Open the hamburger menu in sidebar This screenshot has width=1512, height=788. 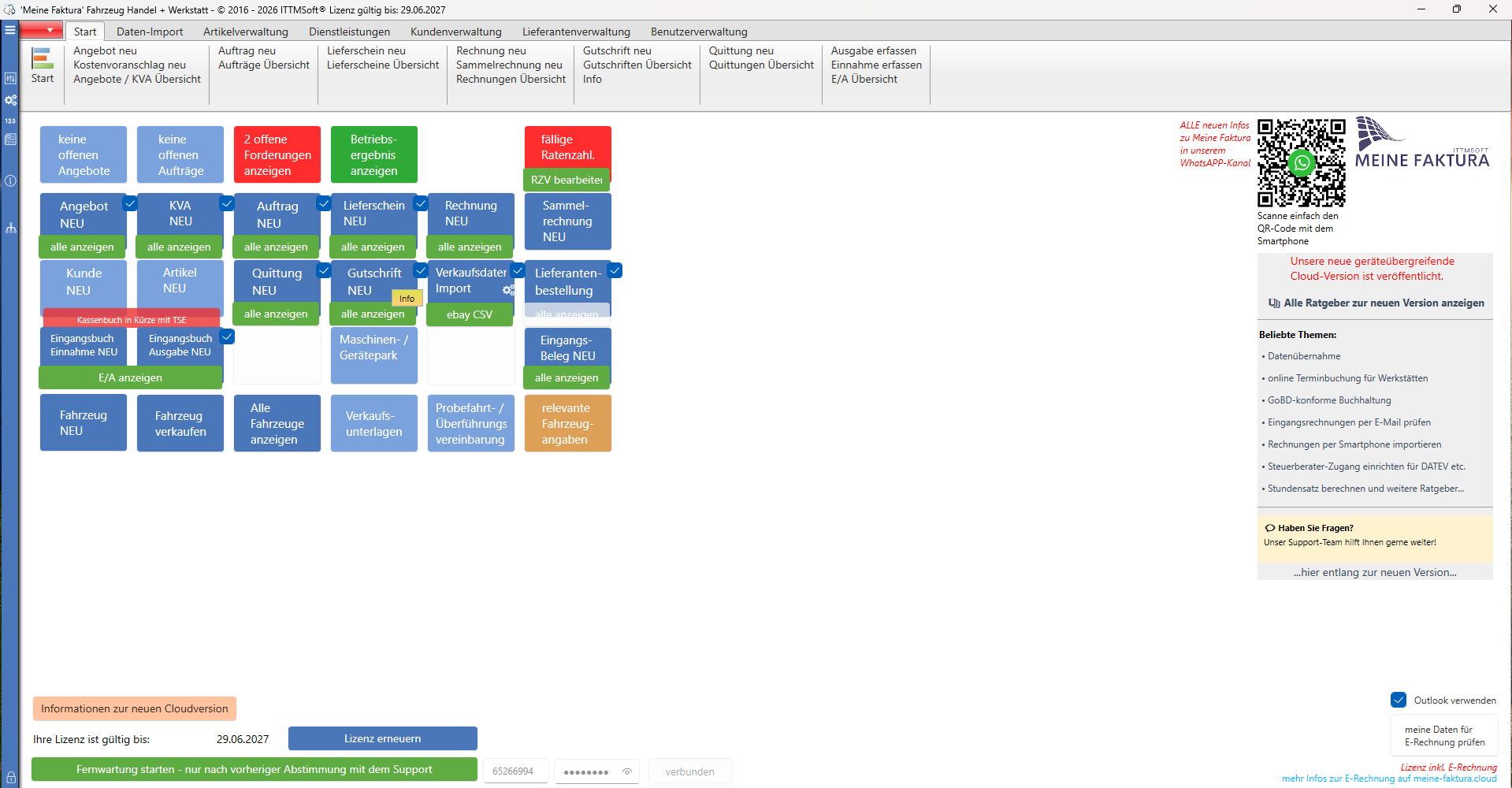coord(10,30)
